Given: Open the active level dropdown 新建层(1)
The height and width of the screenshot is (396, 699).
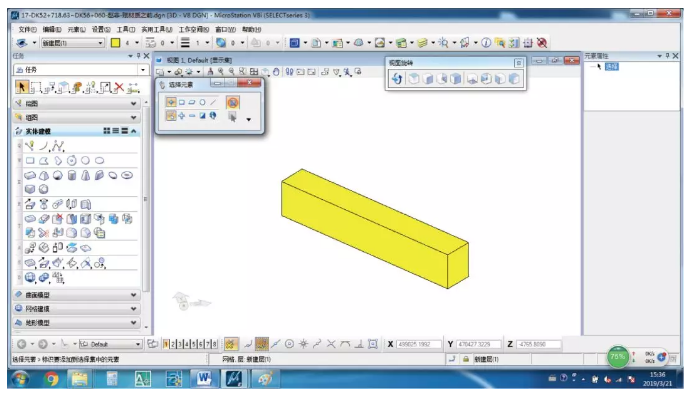Looking at the screenshot, I should pyautogui.click(x=73, y=43).
